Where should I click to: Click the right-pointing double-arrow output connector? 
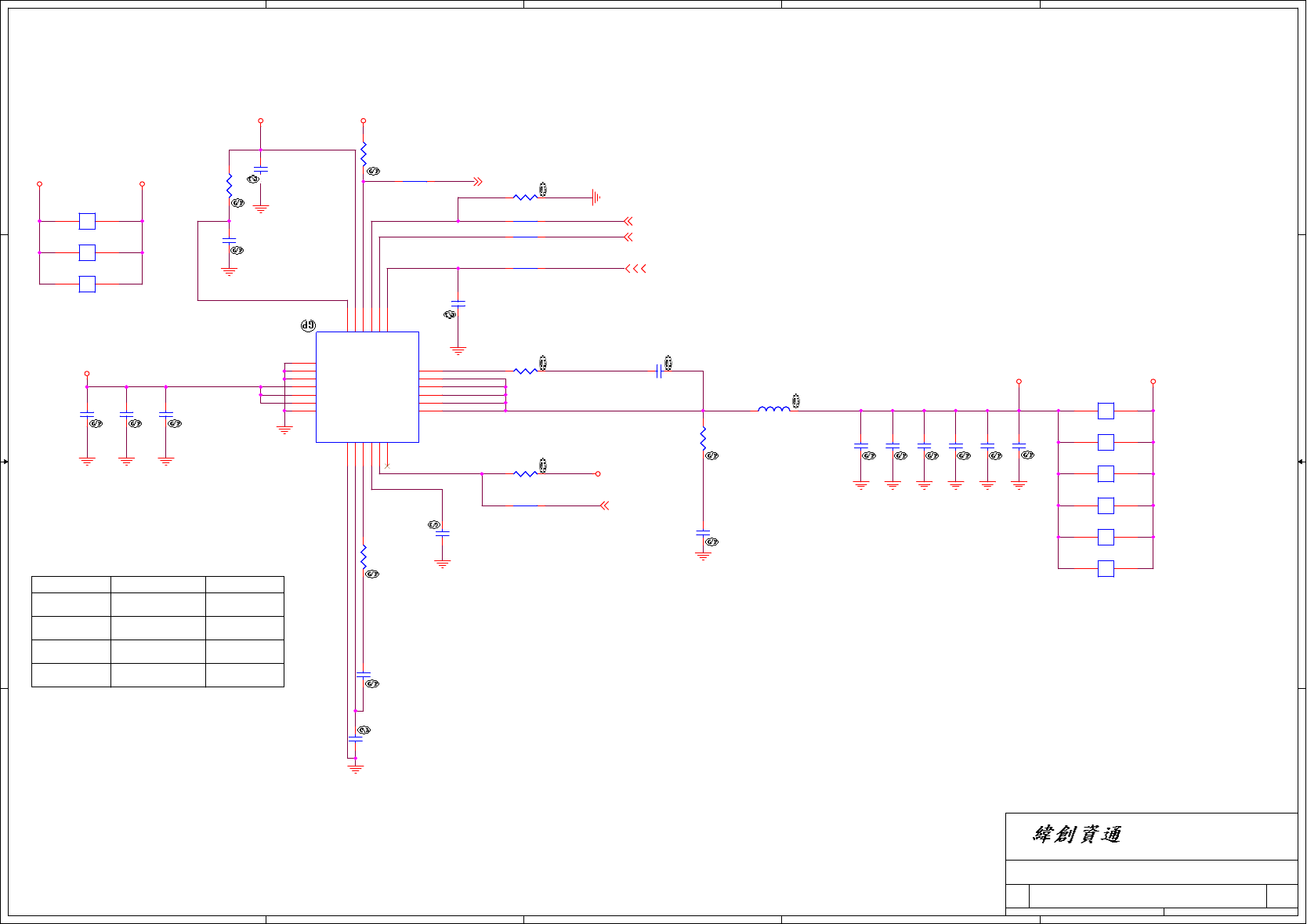pyautogui.click(x=478, y=182)
